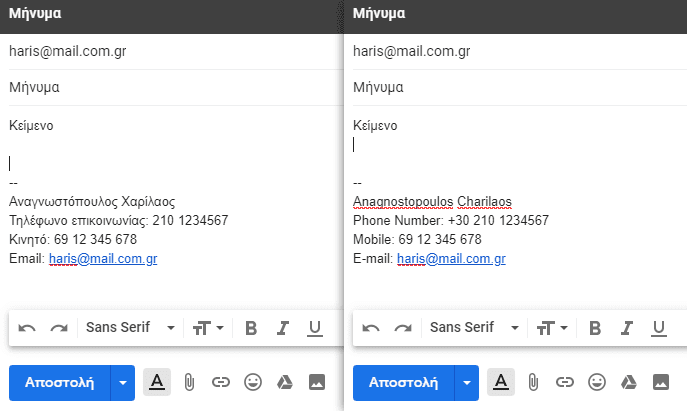687x411 pixels.
Task: Click the line Mobile: 69 12 345 678
Action: pyautogui.click(x=417, y=239)
